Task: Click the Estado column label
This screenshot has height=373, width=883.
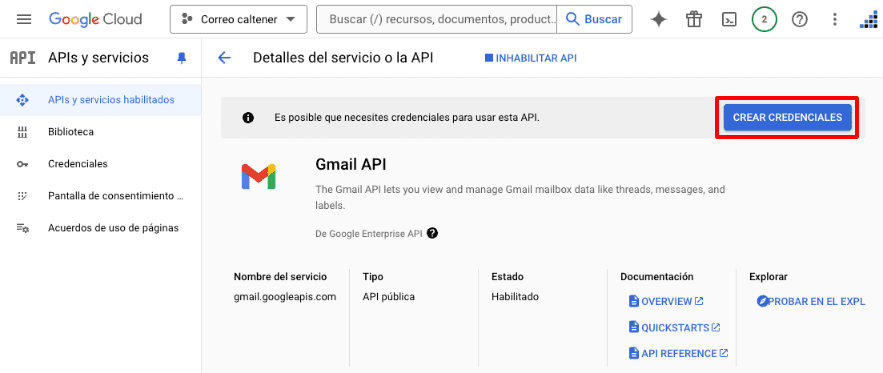Action: coord(507,277)
